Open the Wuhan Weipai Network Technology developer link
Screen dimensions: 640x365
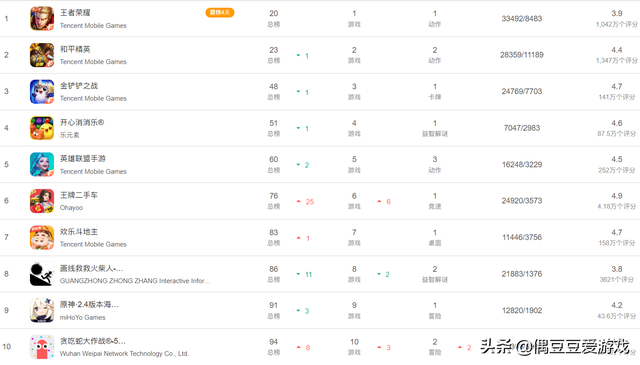pyautogui.click(x=124, y=354)
